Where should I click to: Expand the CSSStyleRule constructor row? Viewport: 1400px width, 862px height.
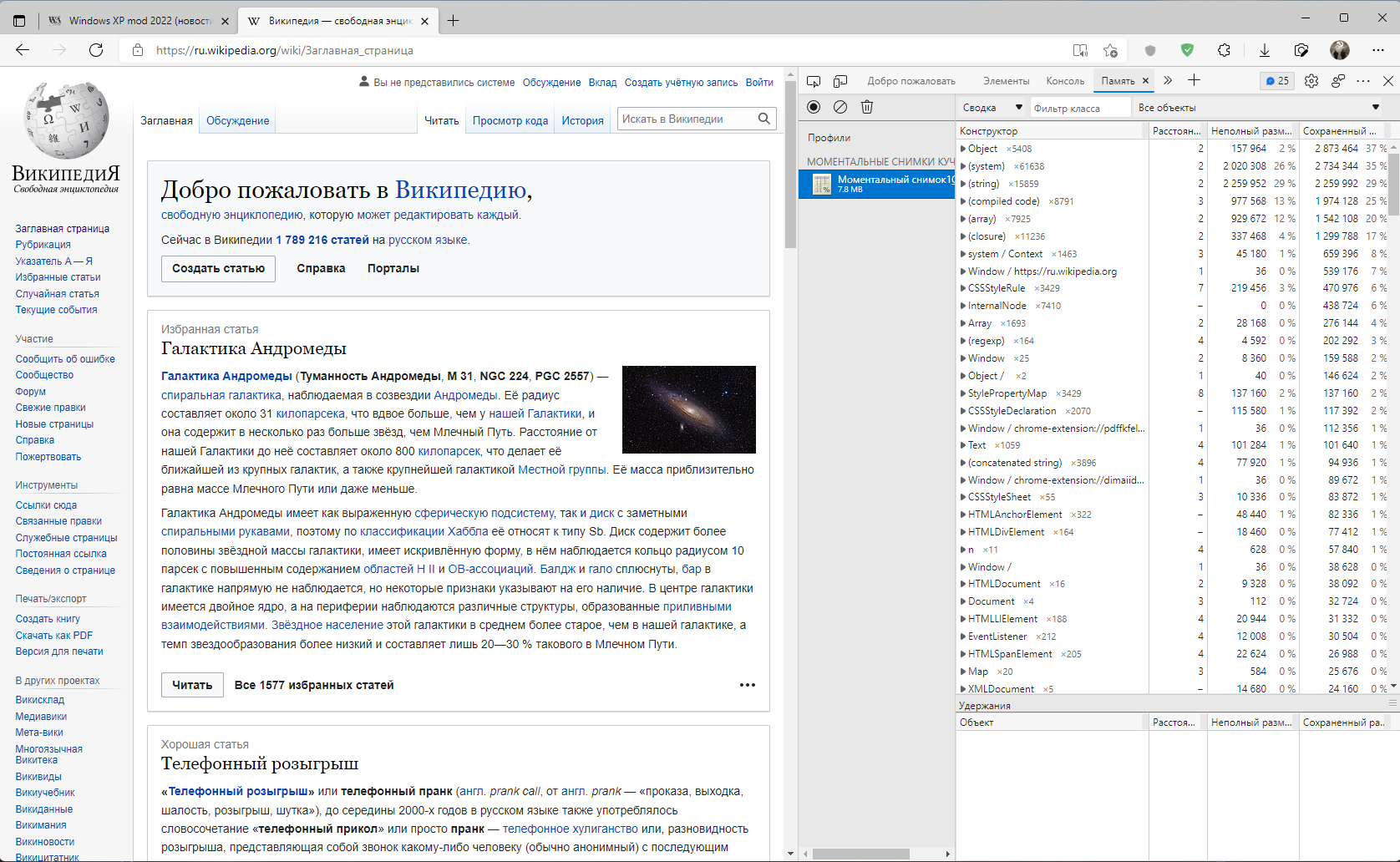963,288
